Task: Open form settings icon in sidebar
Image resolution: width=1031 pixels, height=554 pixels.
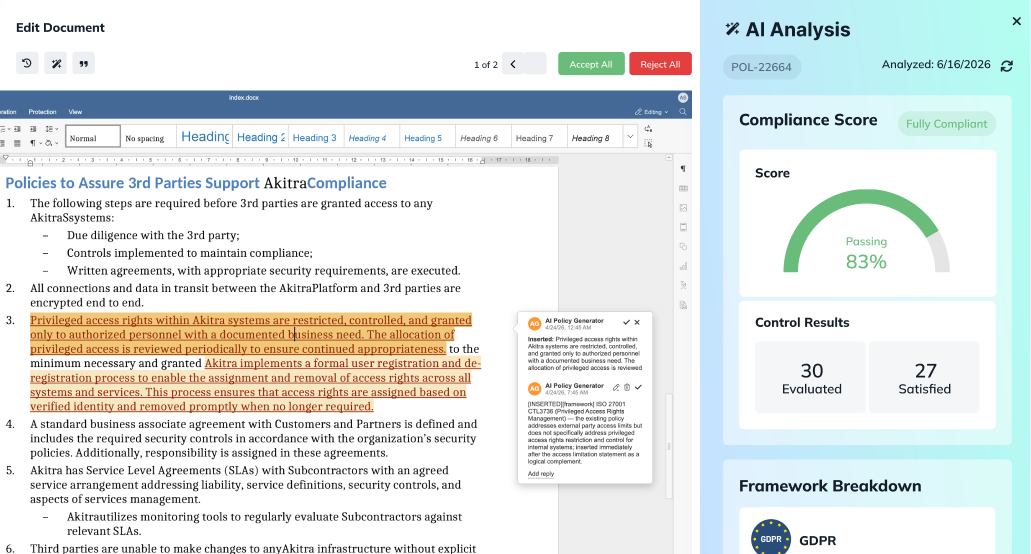Action: pos(683,305)
